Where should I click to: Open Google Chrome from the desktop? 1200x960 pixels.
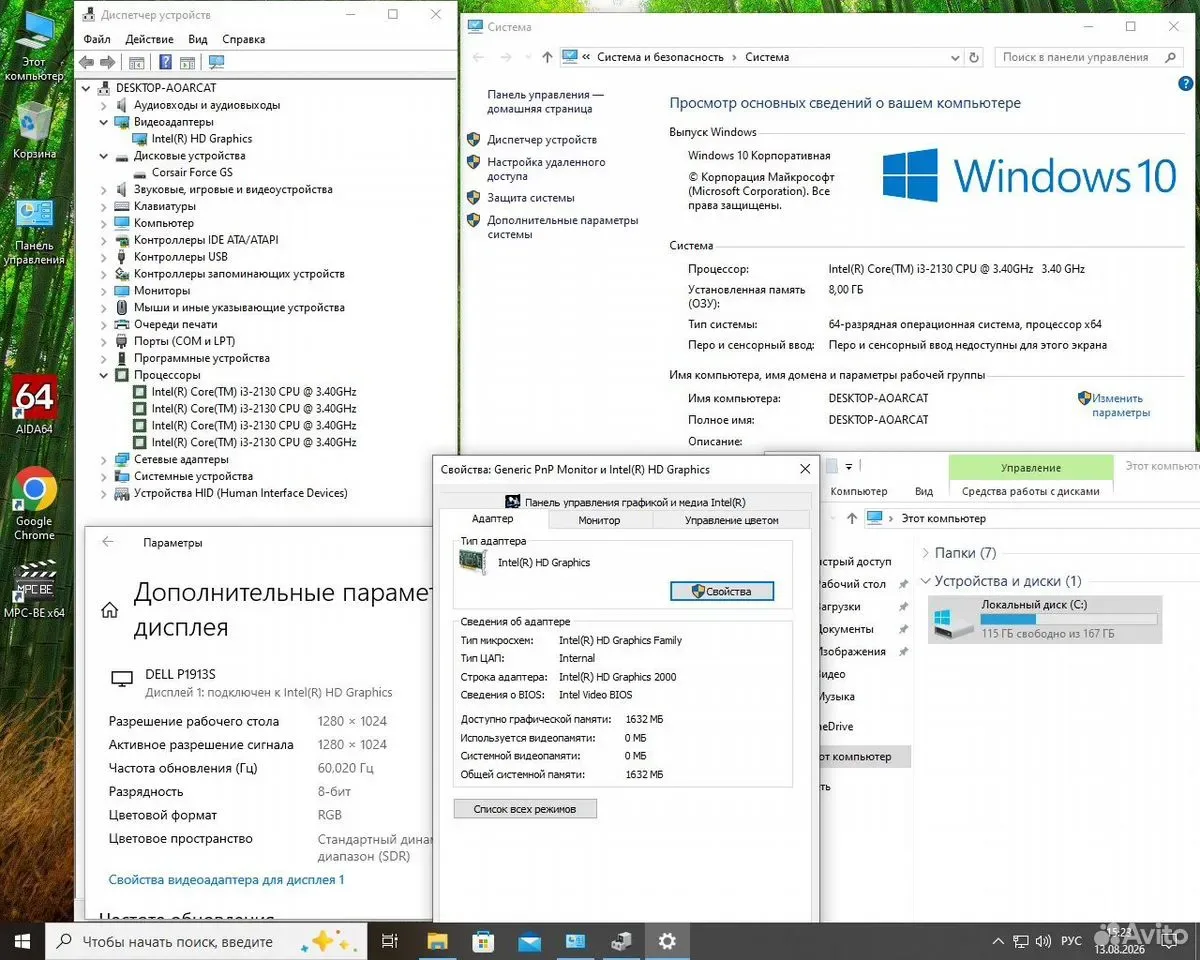[34, 503]
